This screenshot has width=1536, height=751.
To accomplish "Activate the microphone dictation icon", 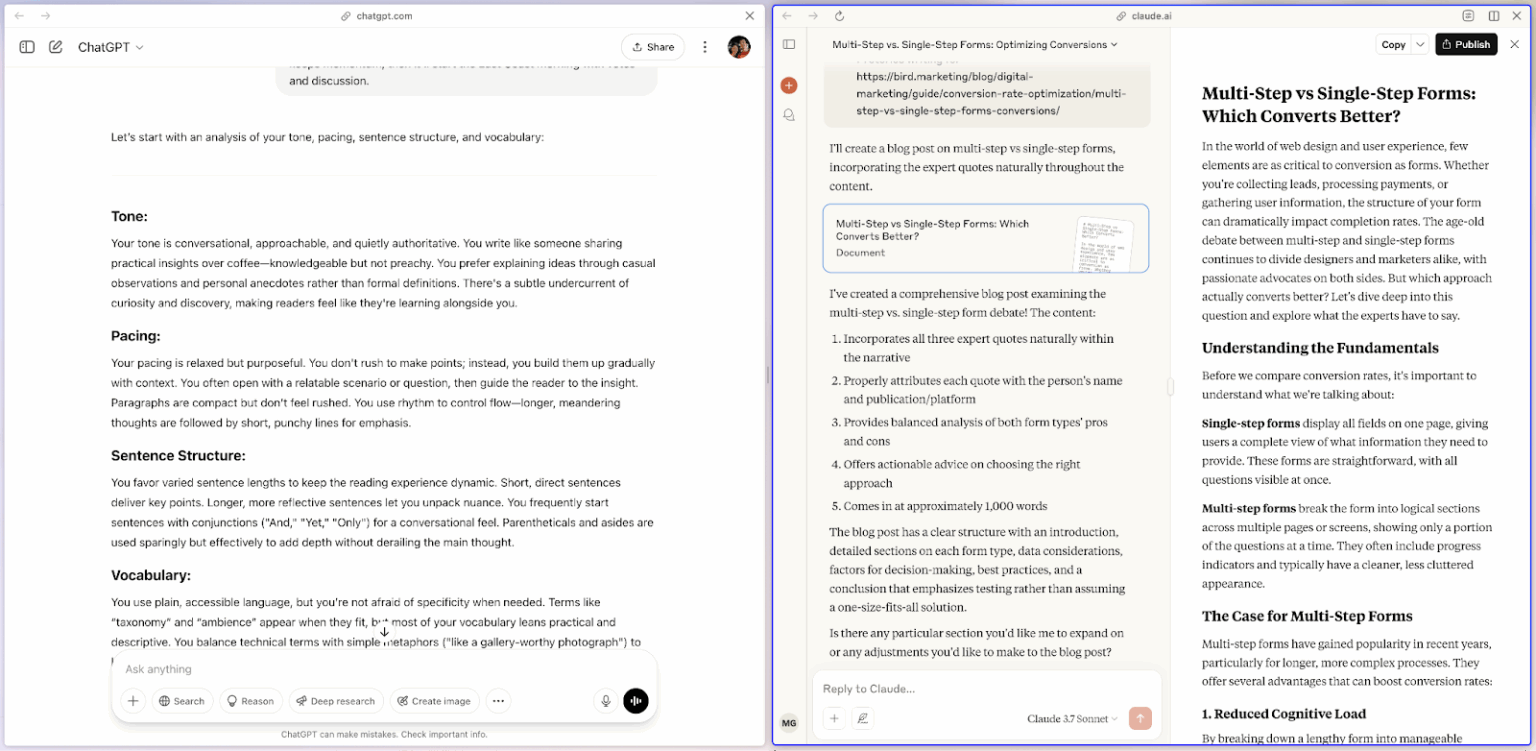I will [605, 701].
